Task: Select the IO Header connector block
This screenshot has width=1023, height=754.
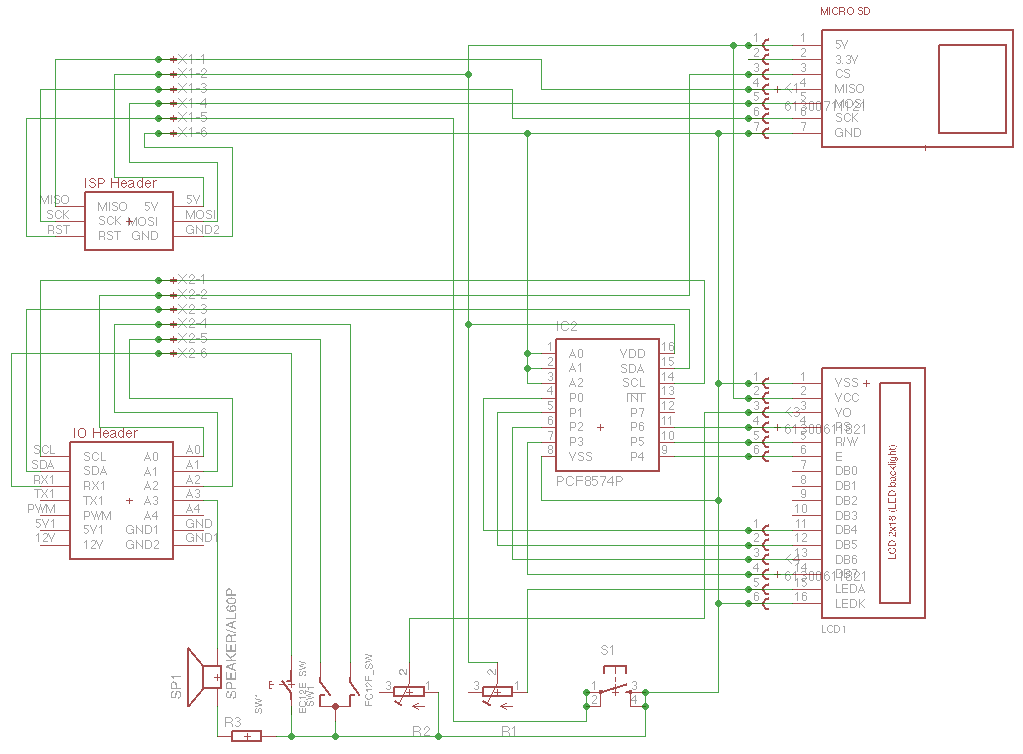Action: point(121,500)
